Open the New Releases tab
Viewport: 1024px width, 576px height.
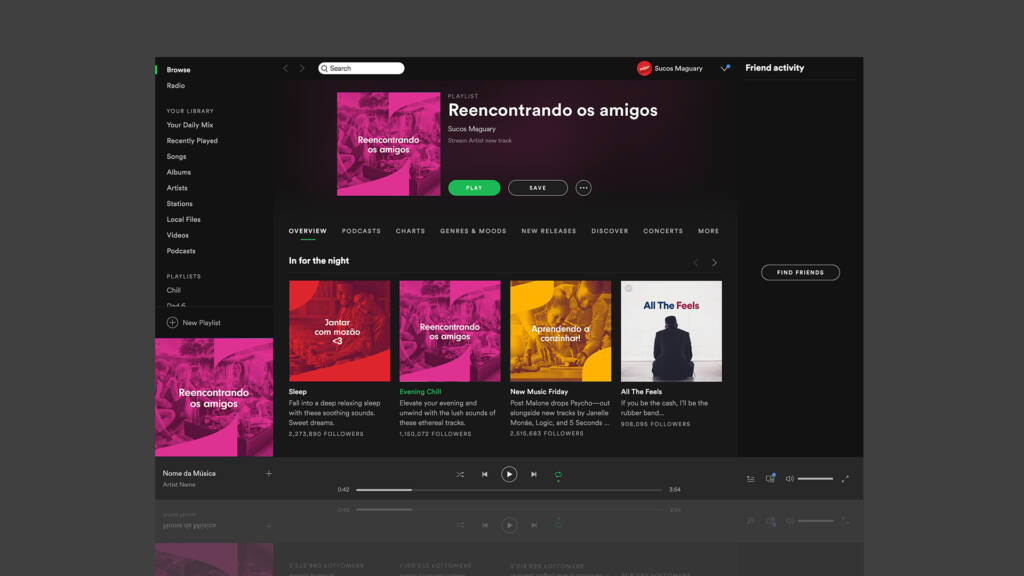pyautogui.click(x=549, y=231)
